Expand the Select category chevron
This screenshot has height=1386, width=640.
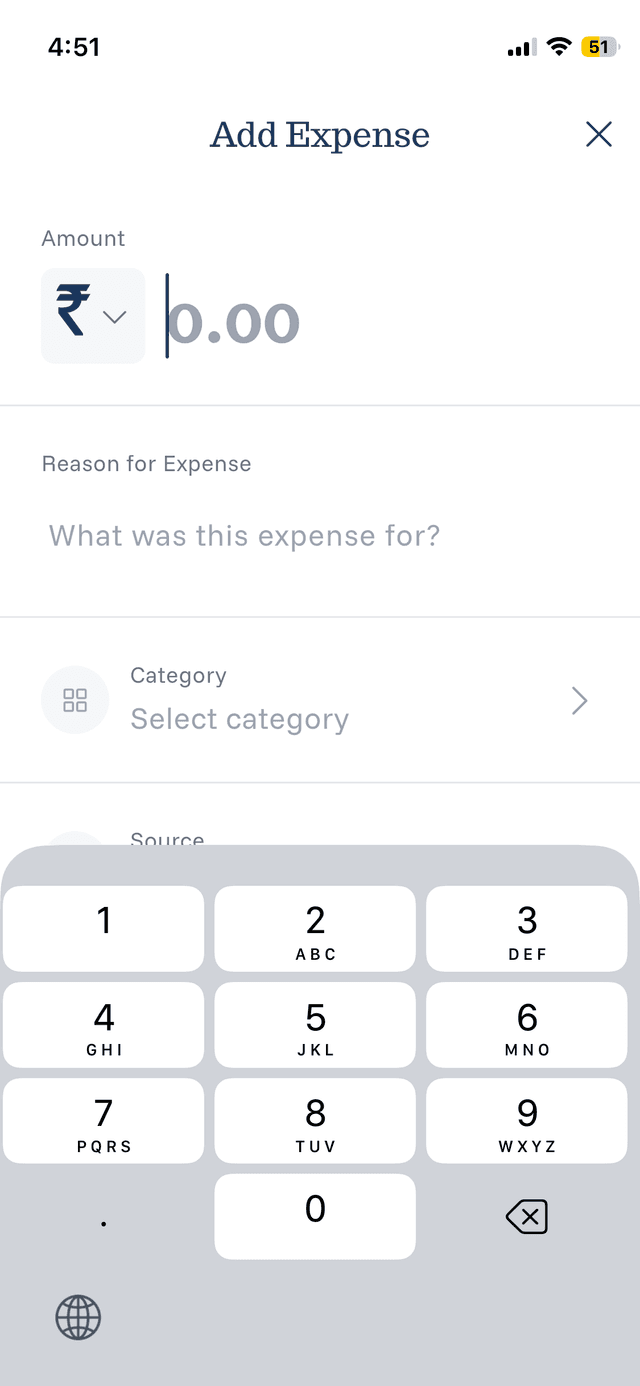coord(578,700)
